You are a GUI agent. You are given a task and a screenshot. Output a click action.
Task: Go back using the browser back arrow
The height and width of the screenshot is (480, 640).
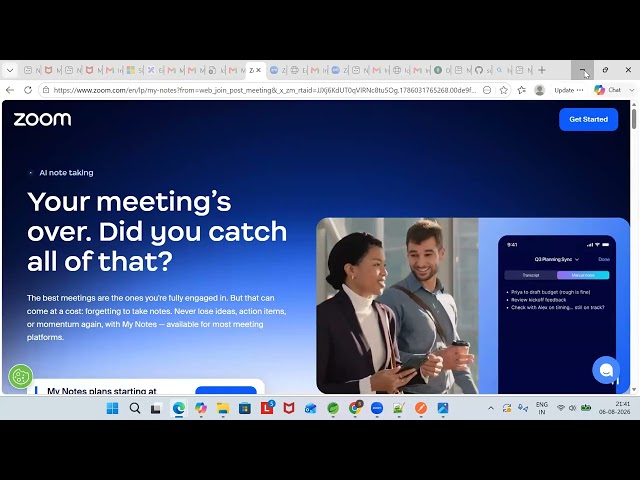tap(10, 90)
